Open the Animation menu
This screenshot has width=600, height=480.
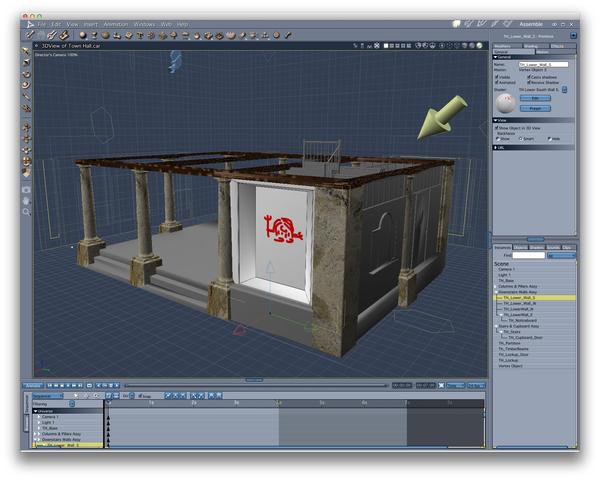pos(116,24)
